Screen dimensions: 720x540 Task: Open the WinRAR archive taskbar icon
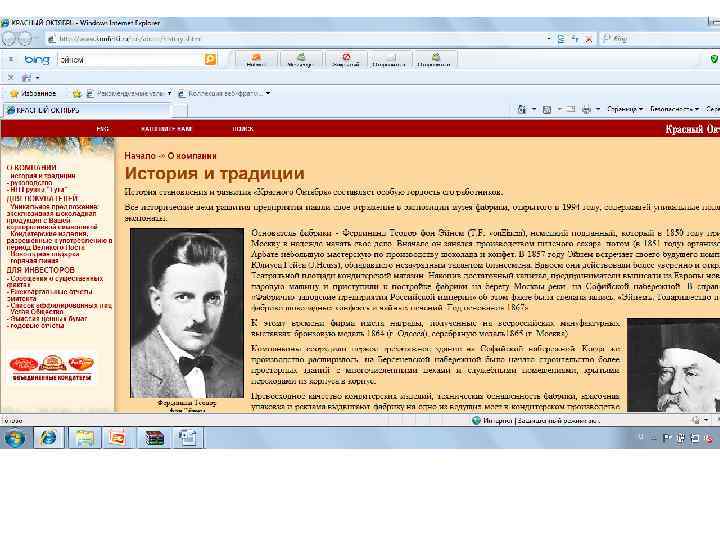coord(154,438)
